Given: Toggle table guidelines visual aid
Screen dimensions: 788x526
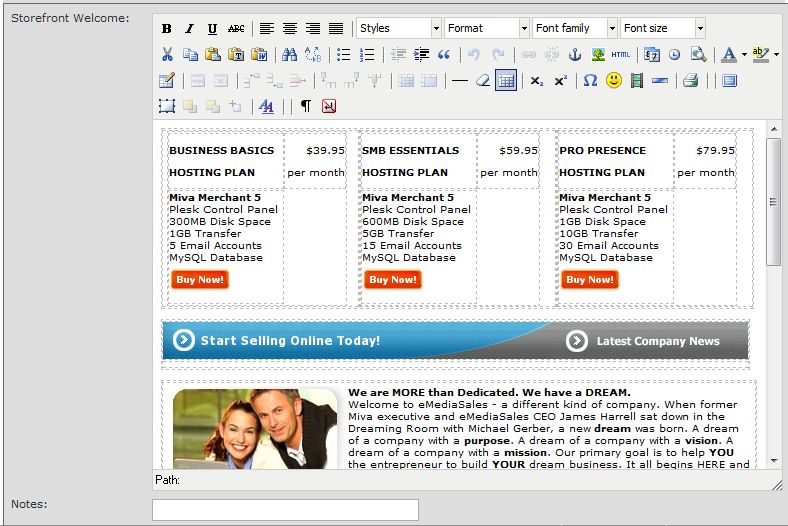Looking at the screenshot, I should tap(506, 80).
